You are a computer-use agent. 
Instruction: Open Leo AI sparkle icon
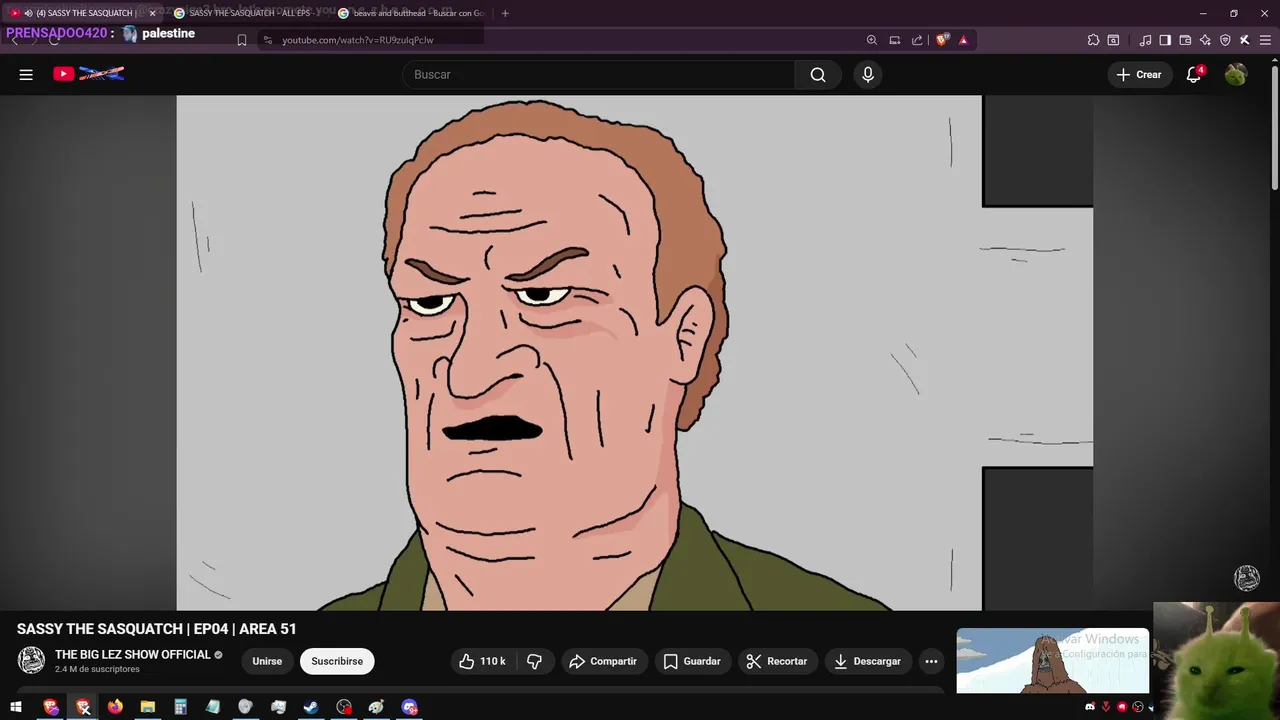click(1205, 40)
